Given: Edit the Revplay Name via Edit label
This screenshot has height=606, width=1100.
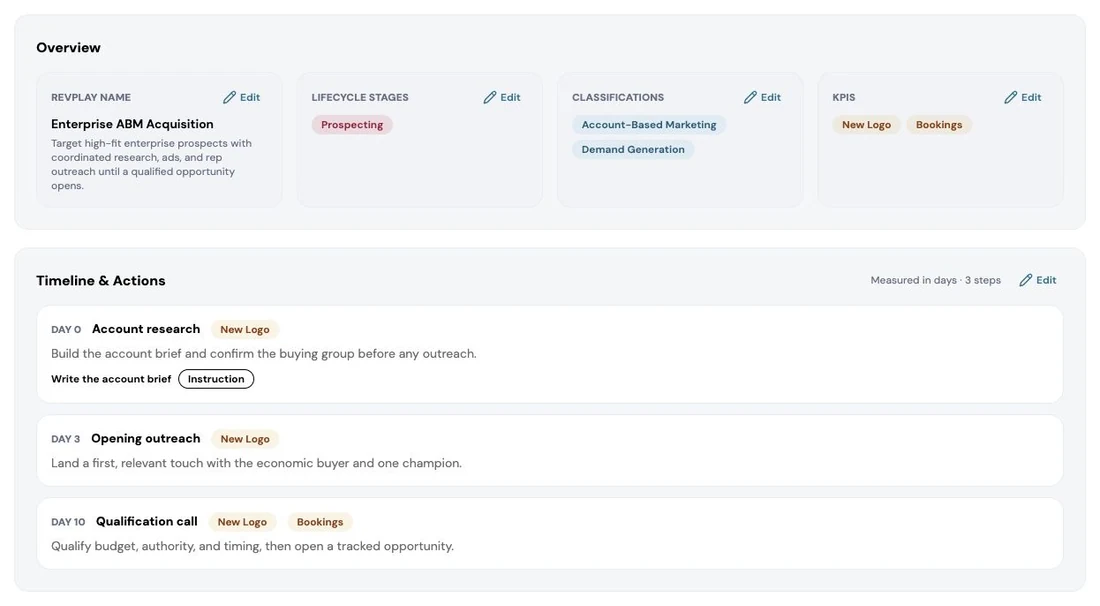Looking at the screenshot, I should pos(250,97).
